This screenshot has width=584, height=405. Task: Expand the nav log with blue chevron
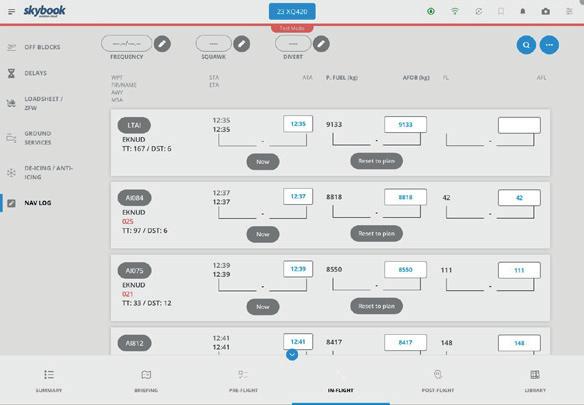click(x=292, y=354)
